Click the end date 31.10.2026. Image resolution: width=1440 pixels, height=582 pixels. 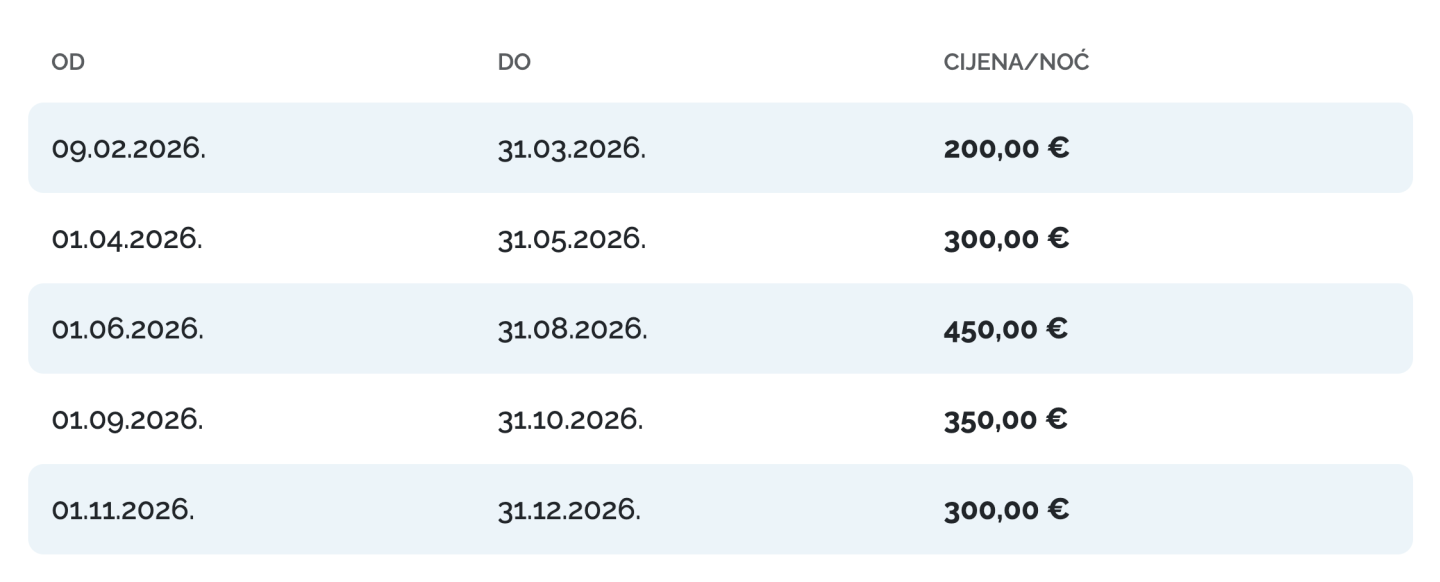pyautogui.click(x=570, y=420)
